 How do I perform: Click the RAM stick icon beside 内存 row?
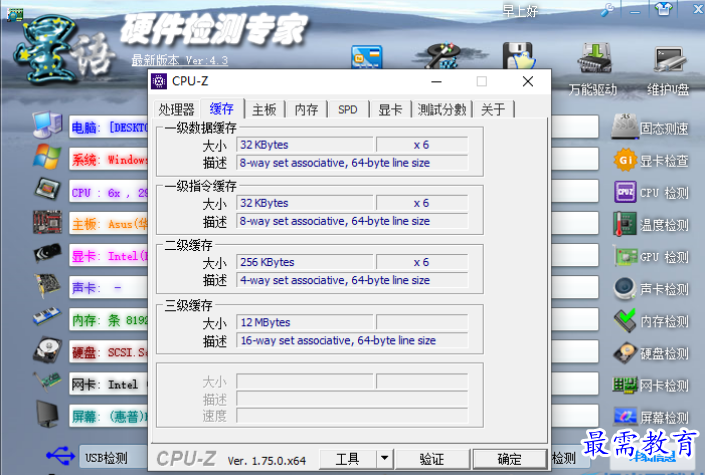pyautogui.click(x=47, y=316)
